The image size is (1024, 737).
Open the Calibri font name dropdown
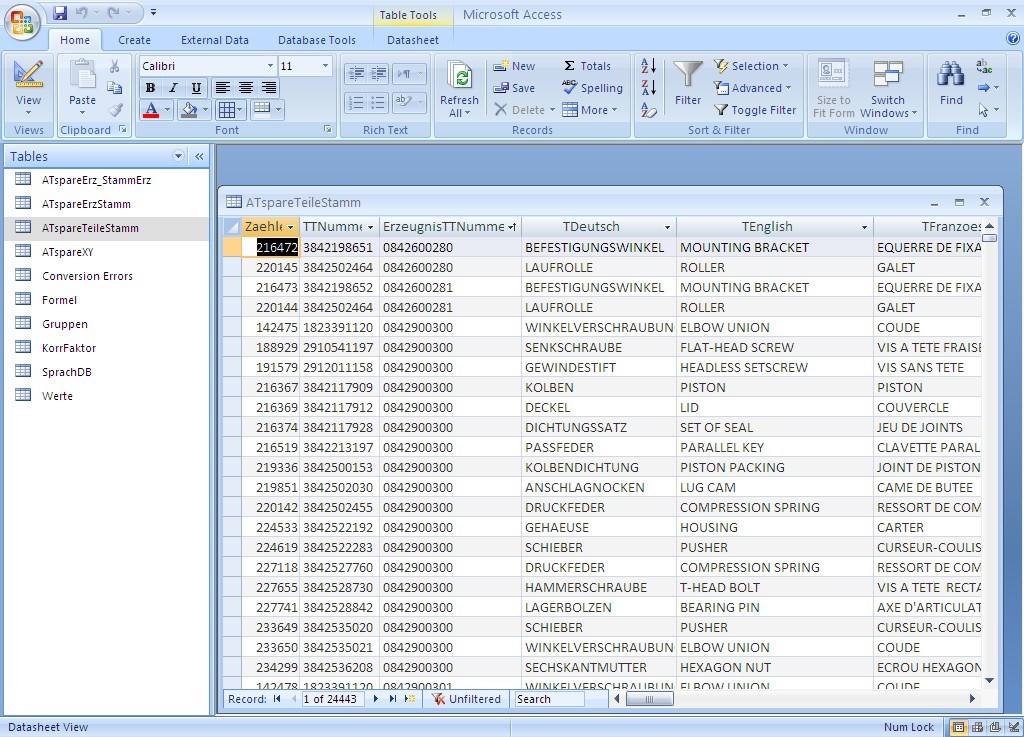[270, 66]
